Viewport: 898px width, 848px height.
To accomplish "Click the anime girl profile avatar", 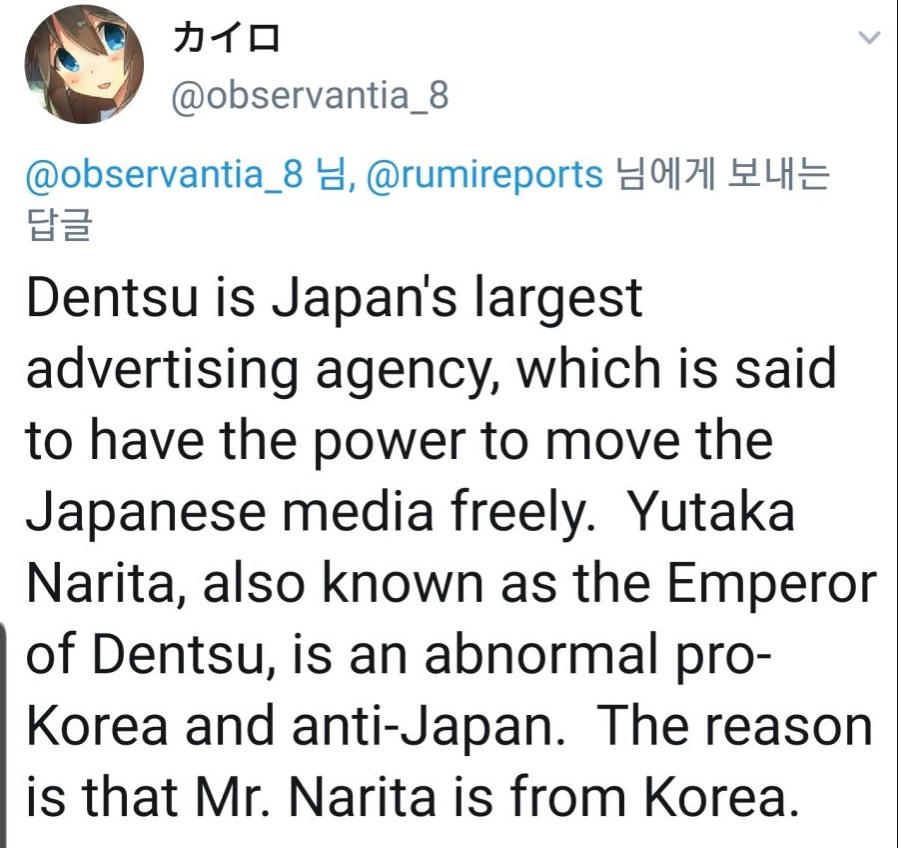I will click(x=85, y=70).
